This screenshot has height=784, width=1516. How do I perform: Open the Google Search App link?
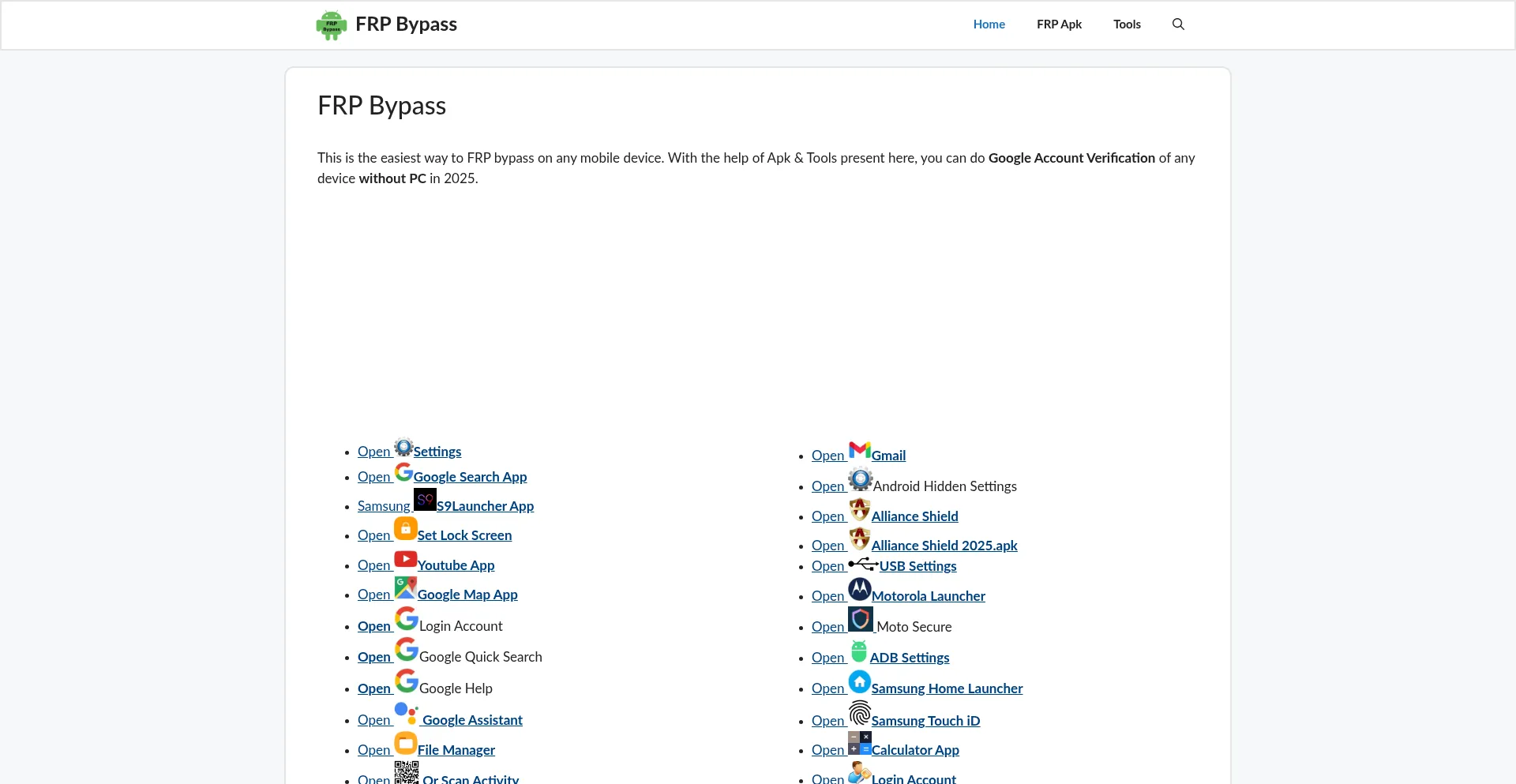470,477
